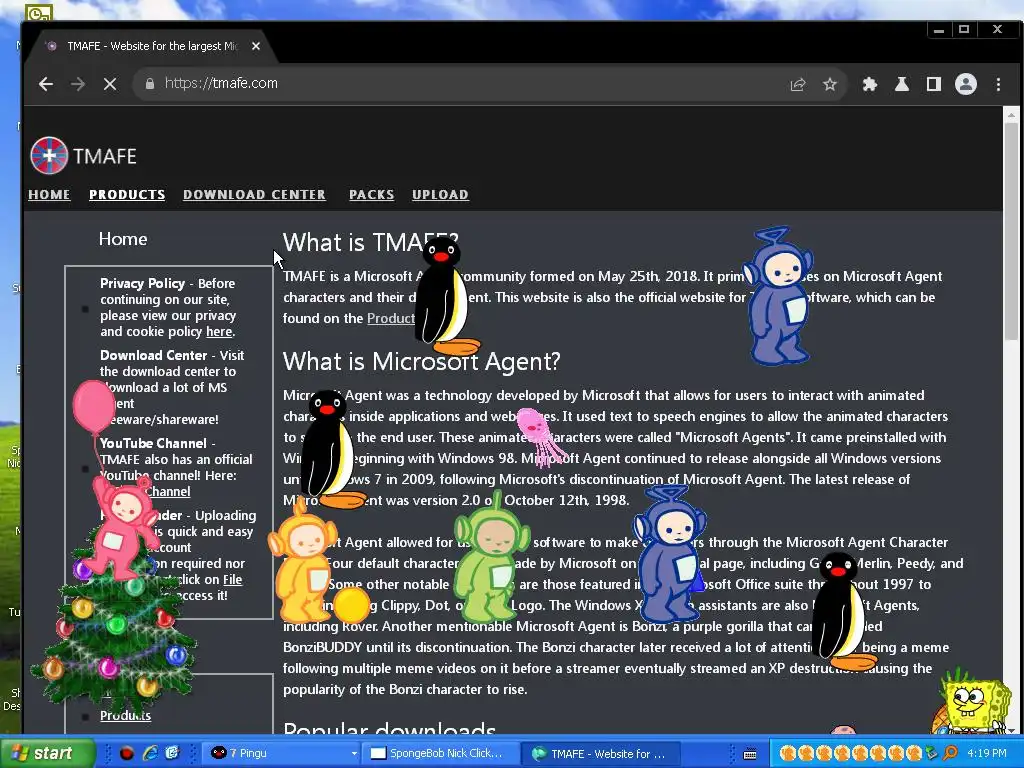This screenshot has width=1024, height=768.
Task: Click the sidebar 'Home' heading
Action: pos(123,239)
